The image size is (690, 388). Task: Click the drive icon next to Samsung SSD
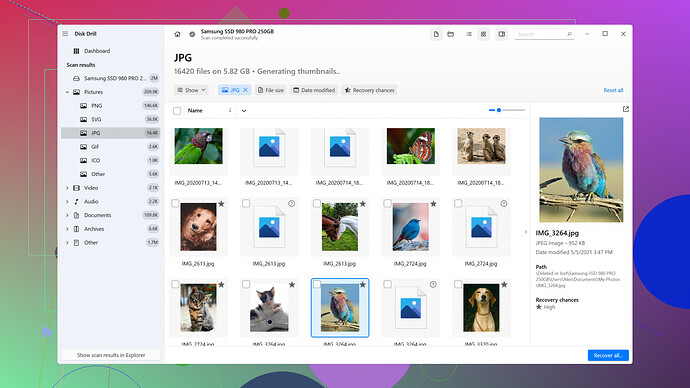76,78
